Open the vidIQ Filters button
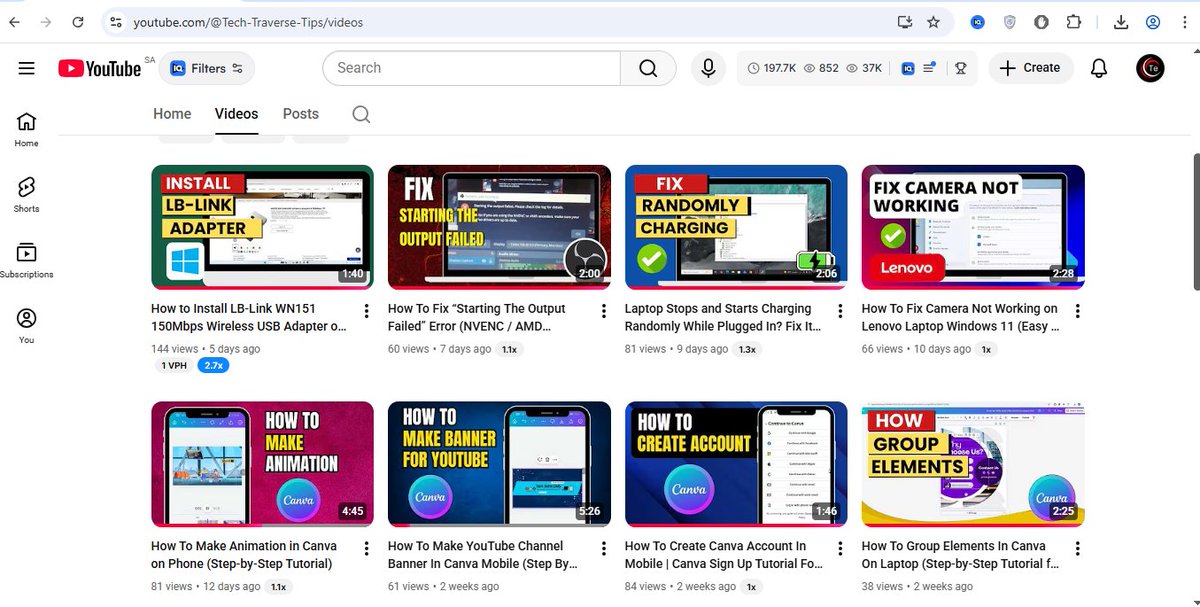The height and width of the screenshot is (607, 1200). tap(206, 68)
